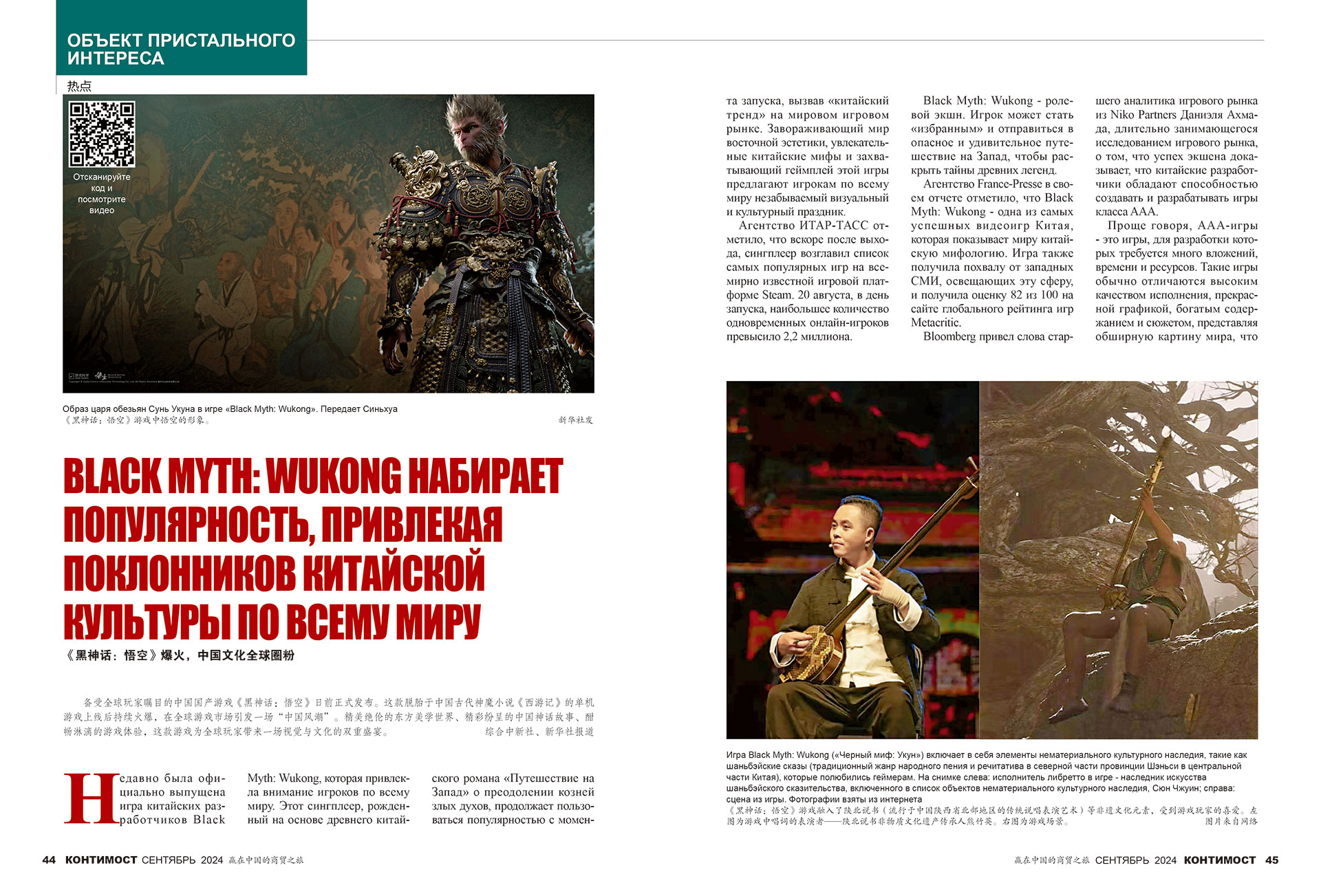Click the red headline 'BLACK MYTH: WUKONG НАБИРАЕТ'
The height and width of the screenshot is (896, 1321).
313,476
